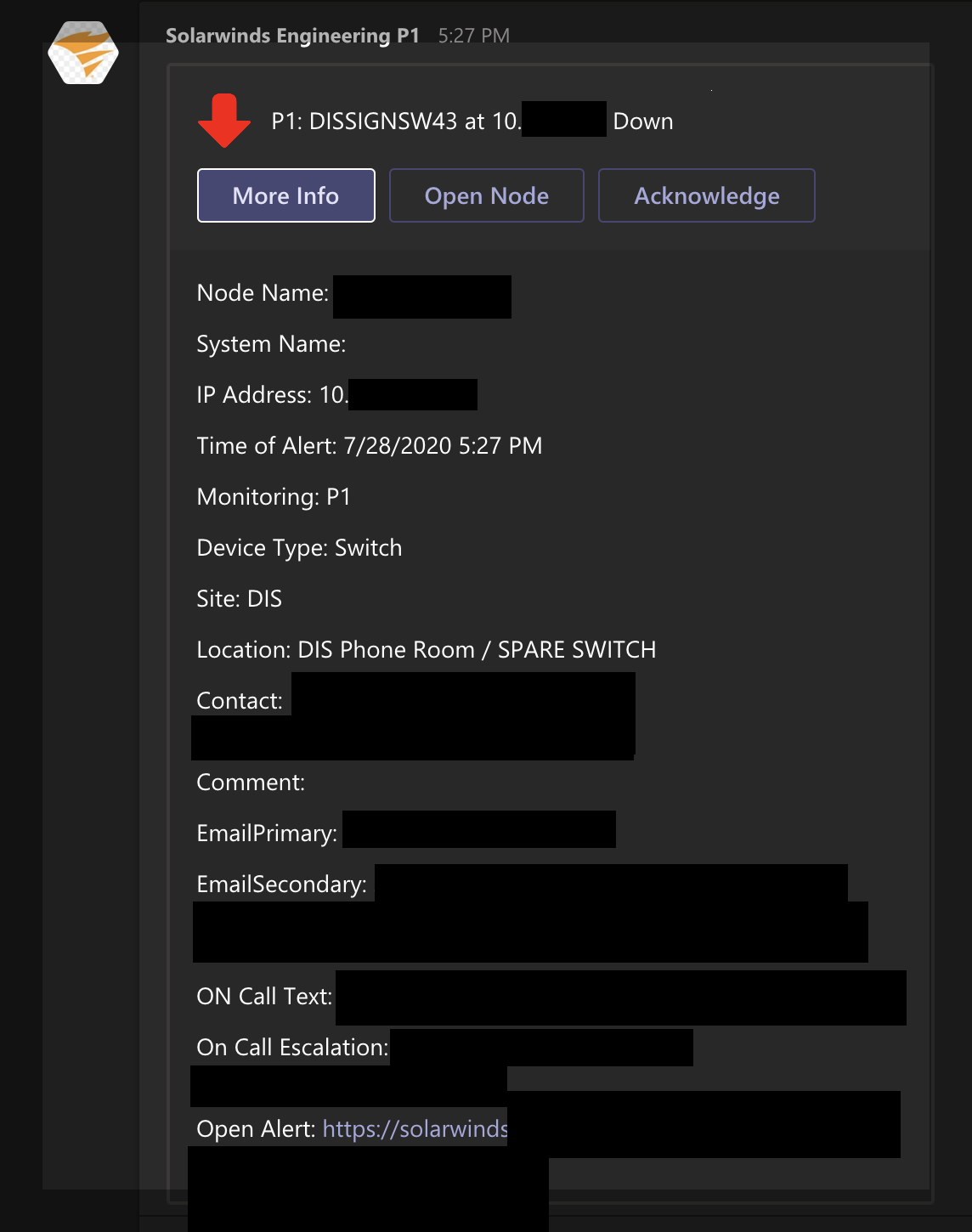Click the red down arrow alert icon
Image resolution: width=972 pixels, height=1232 pixels.
(x=223, y=121)
